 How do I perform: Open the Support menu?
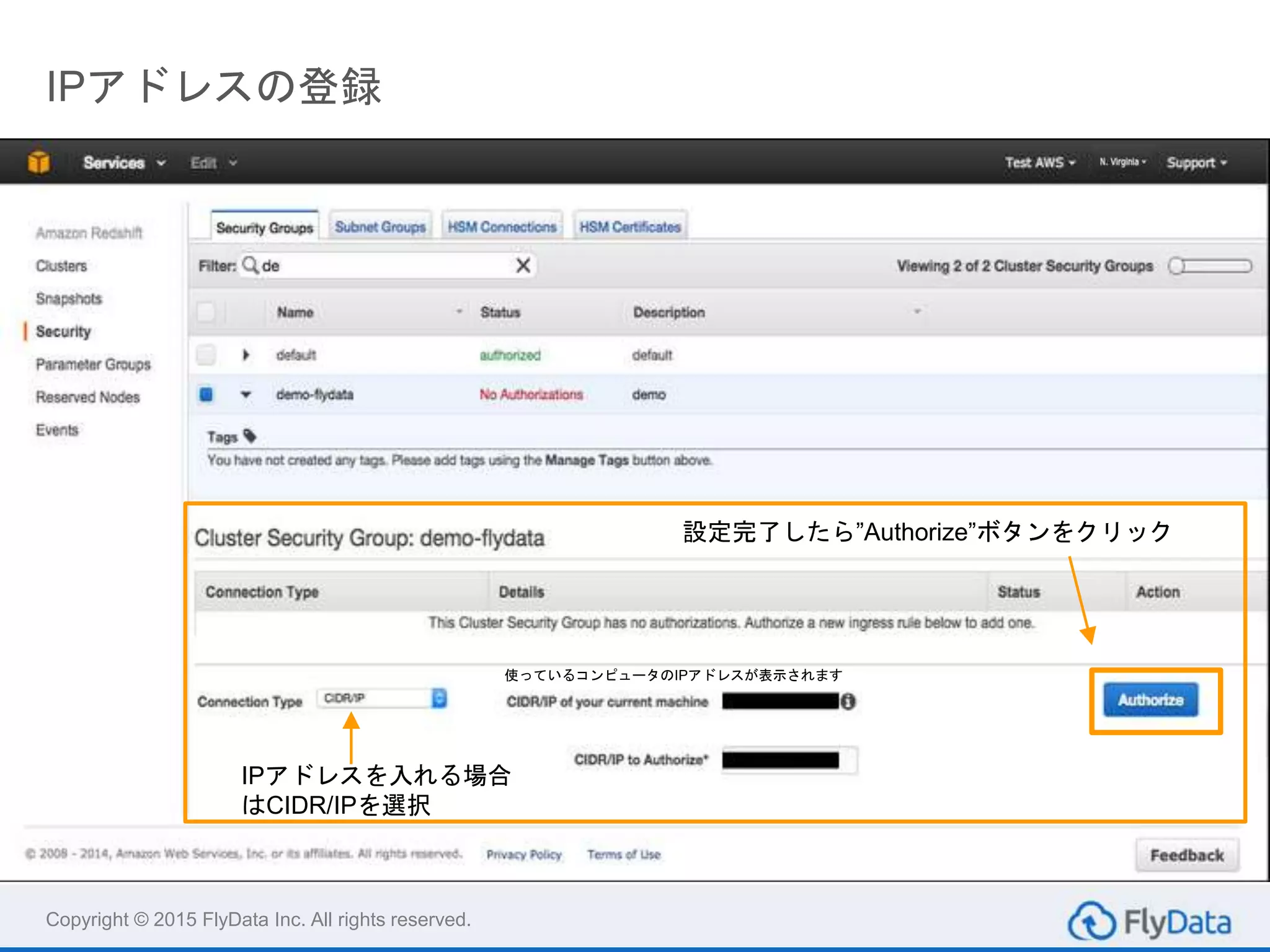(x=1196, y=162)
